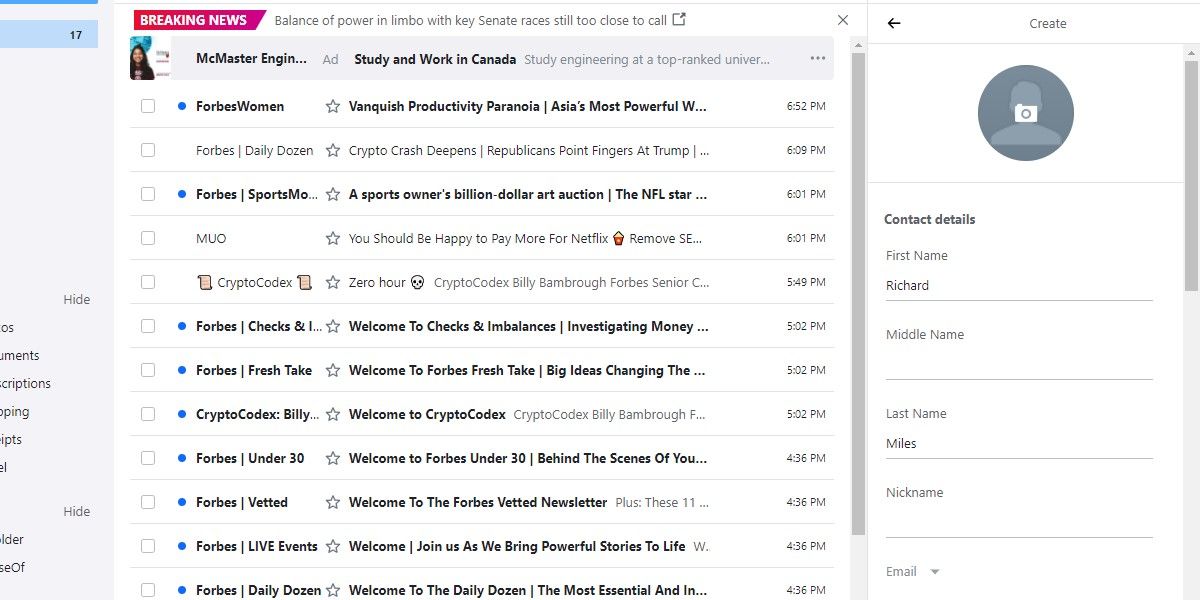
Task: Click camera icon to add contact photo
Action: [1026, 112]
